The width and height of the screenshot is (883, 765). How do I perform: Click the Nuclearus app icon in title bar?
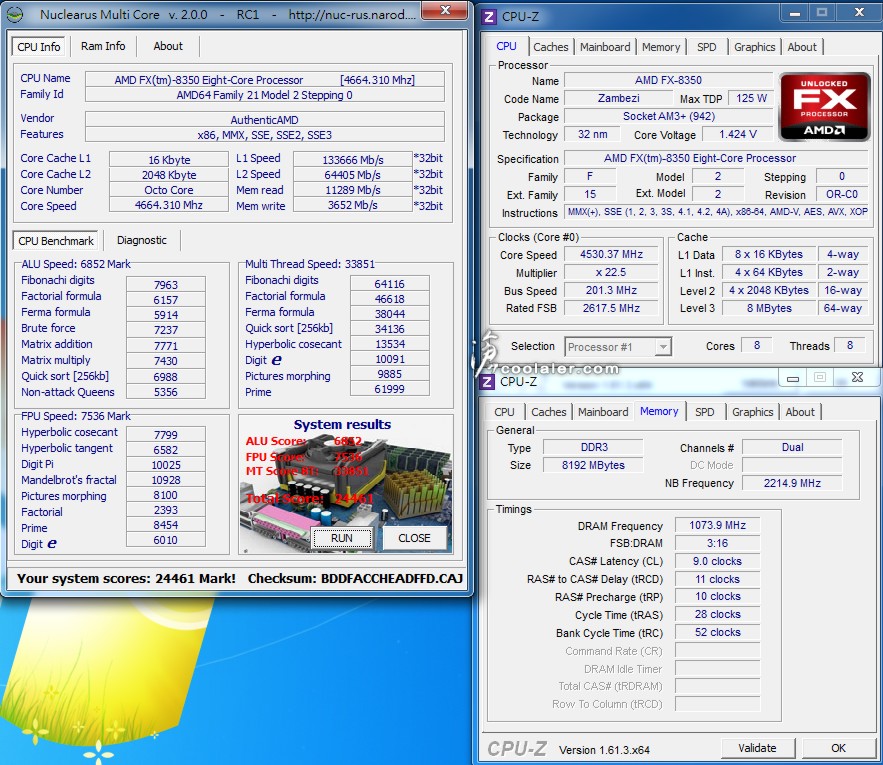click(15, 14)
